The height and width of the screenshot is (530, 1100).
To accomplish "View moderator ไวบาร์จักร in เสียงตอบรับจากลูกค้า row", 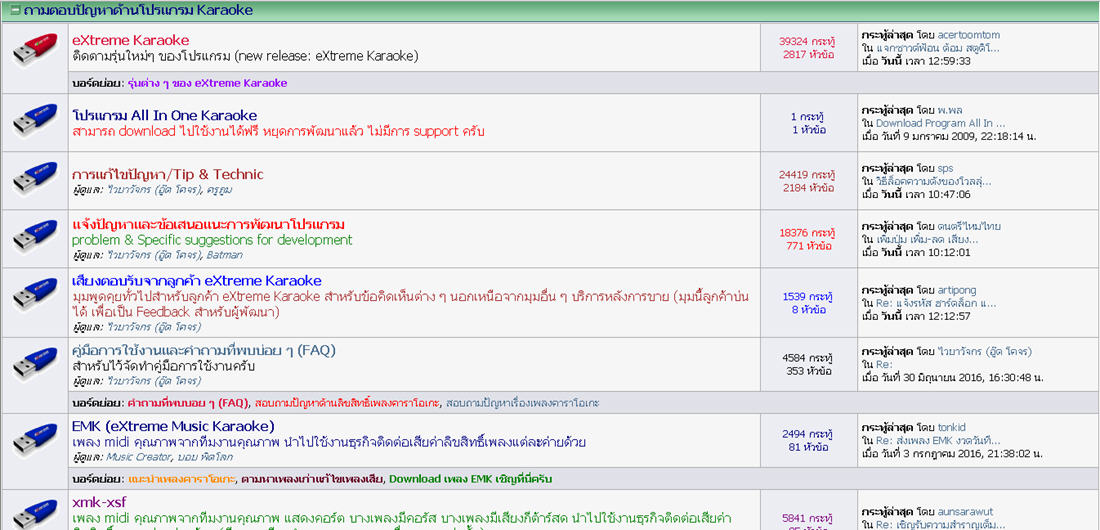I will 154,327.
